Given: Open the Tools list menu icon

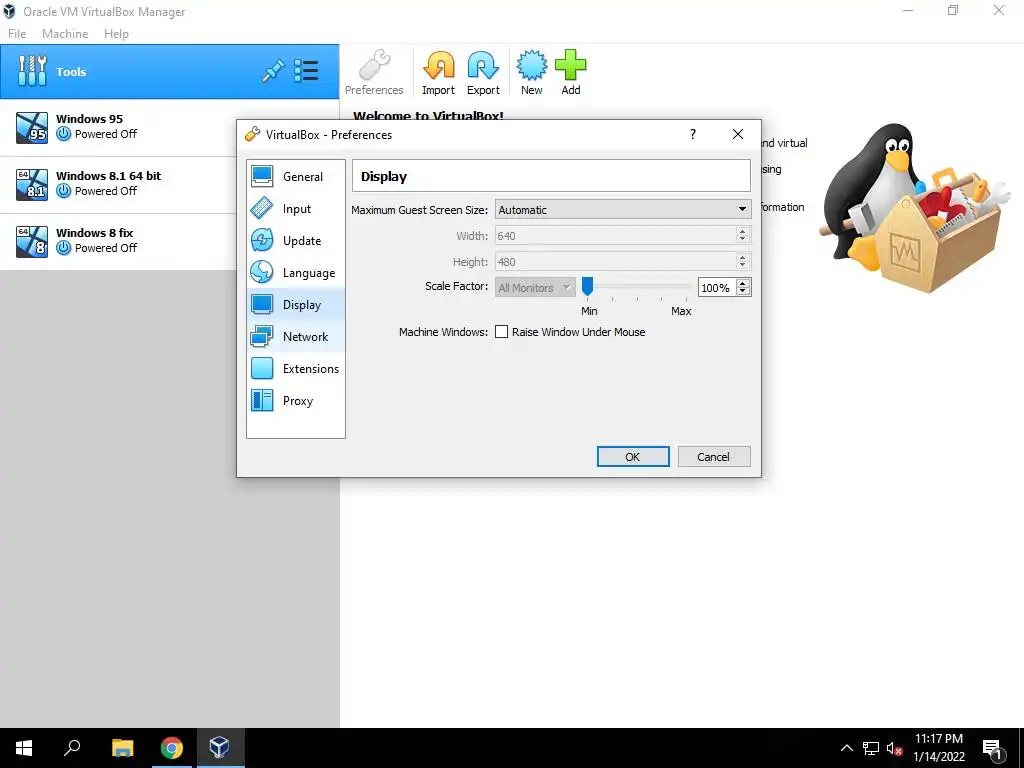Looking at the screenshot, I should (x=306, y=71).
